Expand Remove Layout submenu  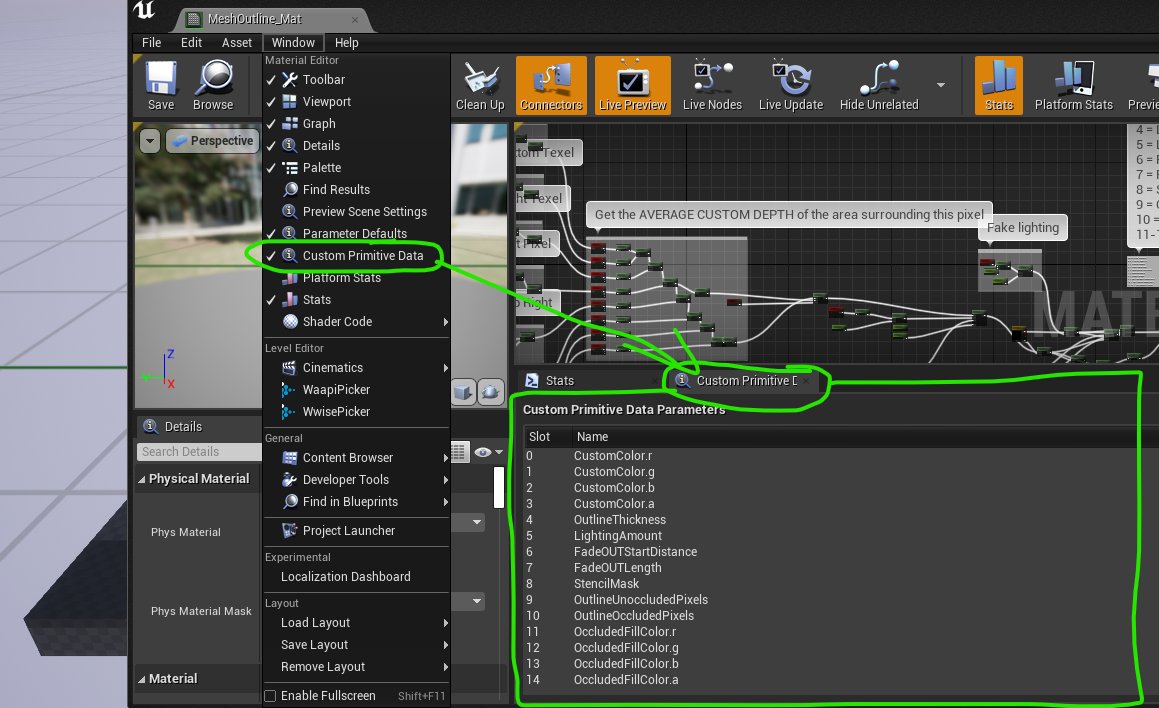[356, 667]
